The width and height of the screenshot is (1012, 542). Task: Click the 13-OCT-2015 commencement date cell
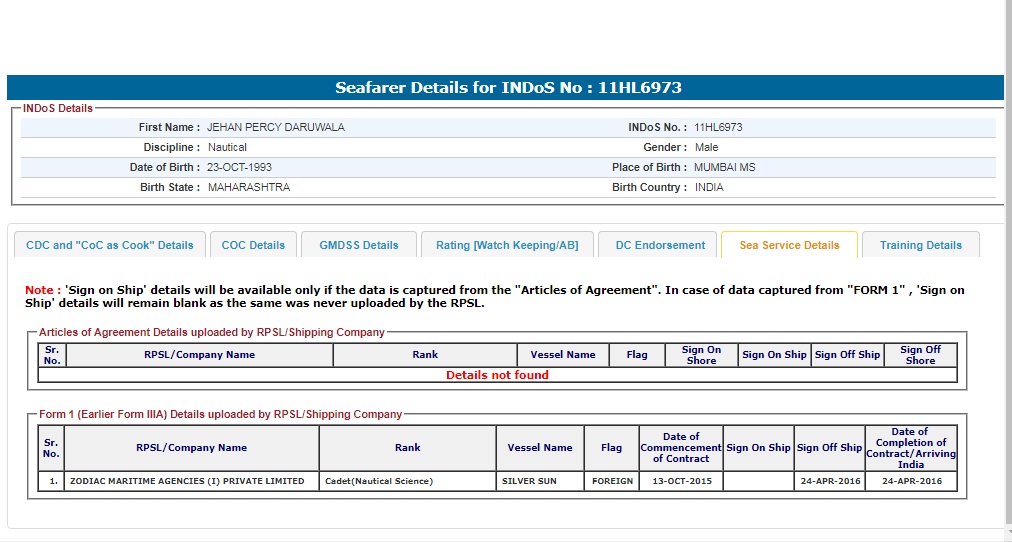[681, 481]
